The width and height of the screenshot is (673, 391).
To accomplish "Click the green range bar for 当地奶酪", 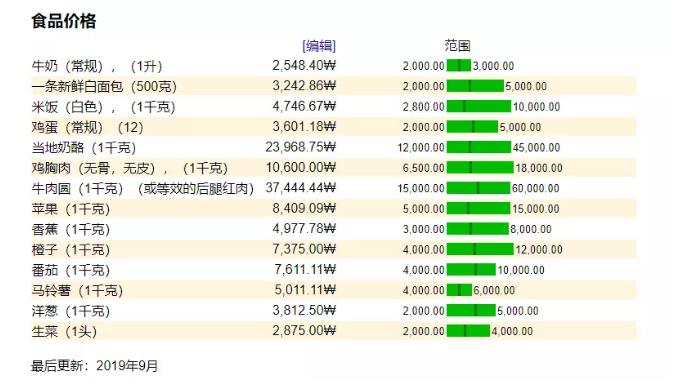I will (479, 147).
